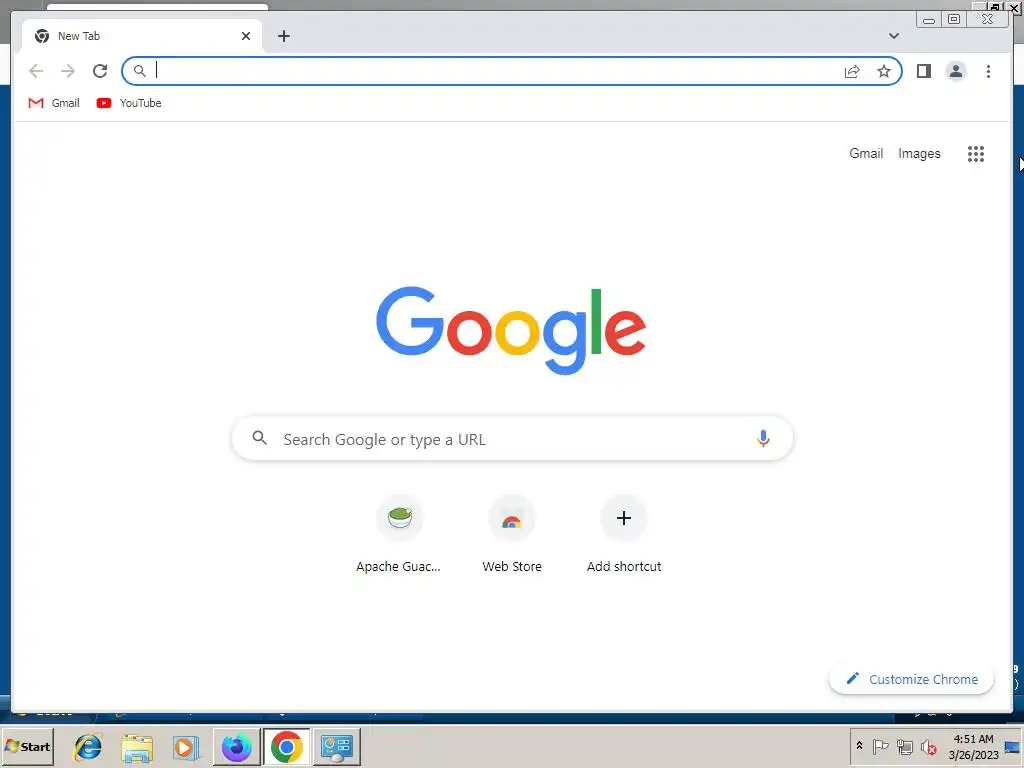The width and height of the screenshot is (1024, 768).
Task: Click Add shortcut tile
Action: 624,536
